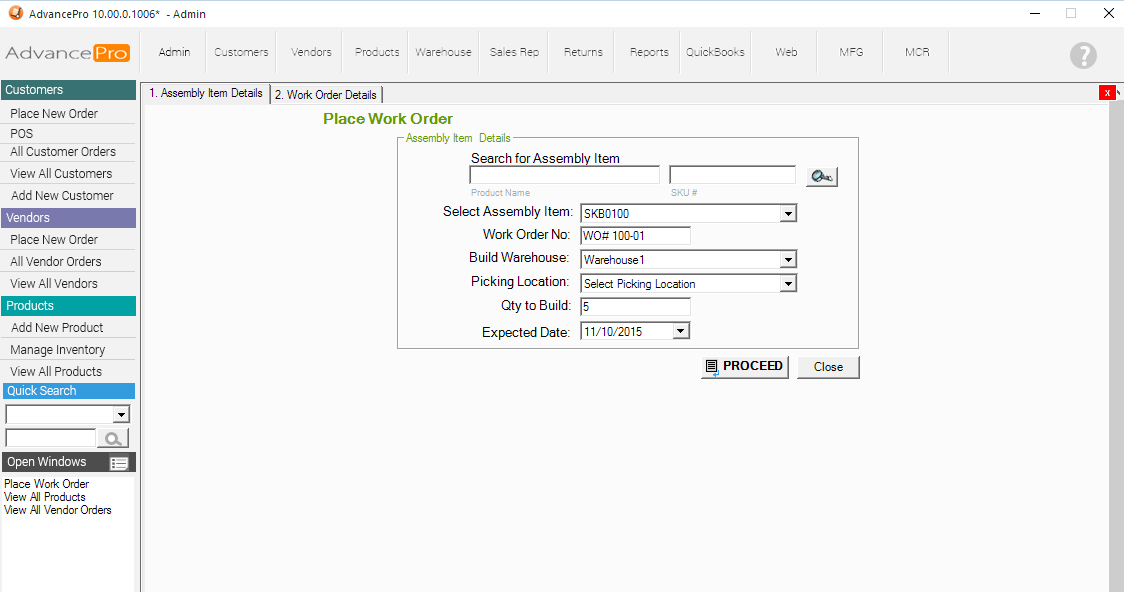
Task: Open the Build Warehouse dropdown
Action: [x=788, y=260]
